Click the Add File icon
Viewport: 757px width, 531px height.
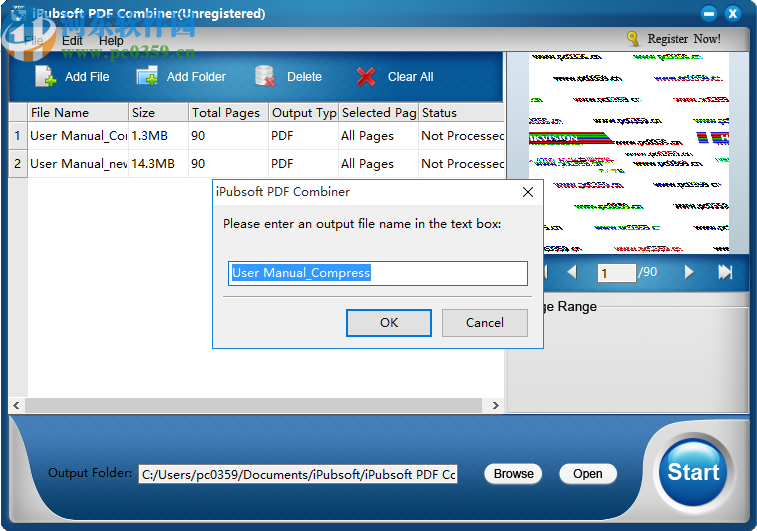coord(45,76)
